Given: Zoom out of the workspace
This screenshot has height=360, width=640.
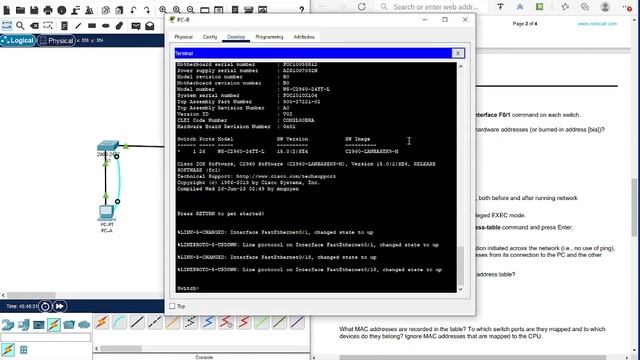Looking at the screenshot, I should pos(191,10).
